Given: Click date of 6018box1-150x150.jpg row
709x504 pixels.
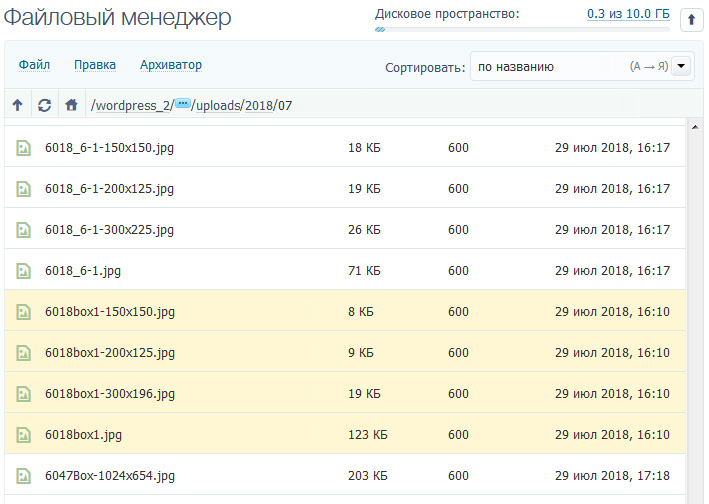Looking at the screenshot, I should pos(612,312).
